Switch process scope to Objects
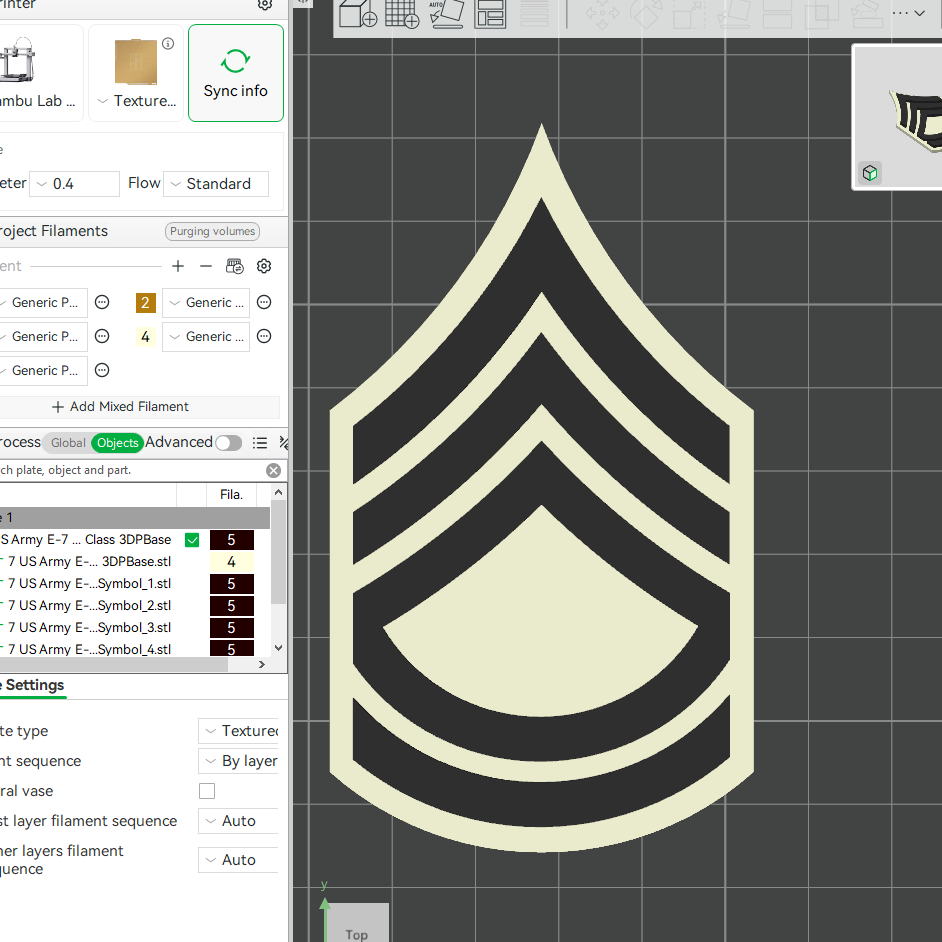This screenshot has height=942, width=942. (x=118, y=443)
